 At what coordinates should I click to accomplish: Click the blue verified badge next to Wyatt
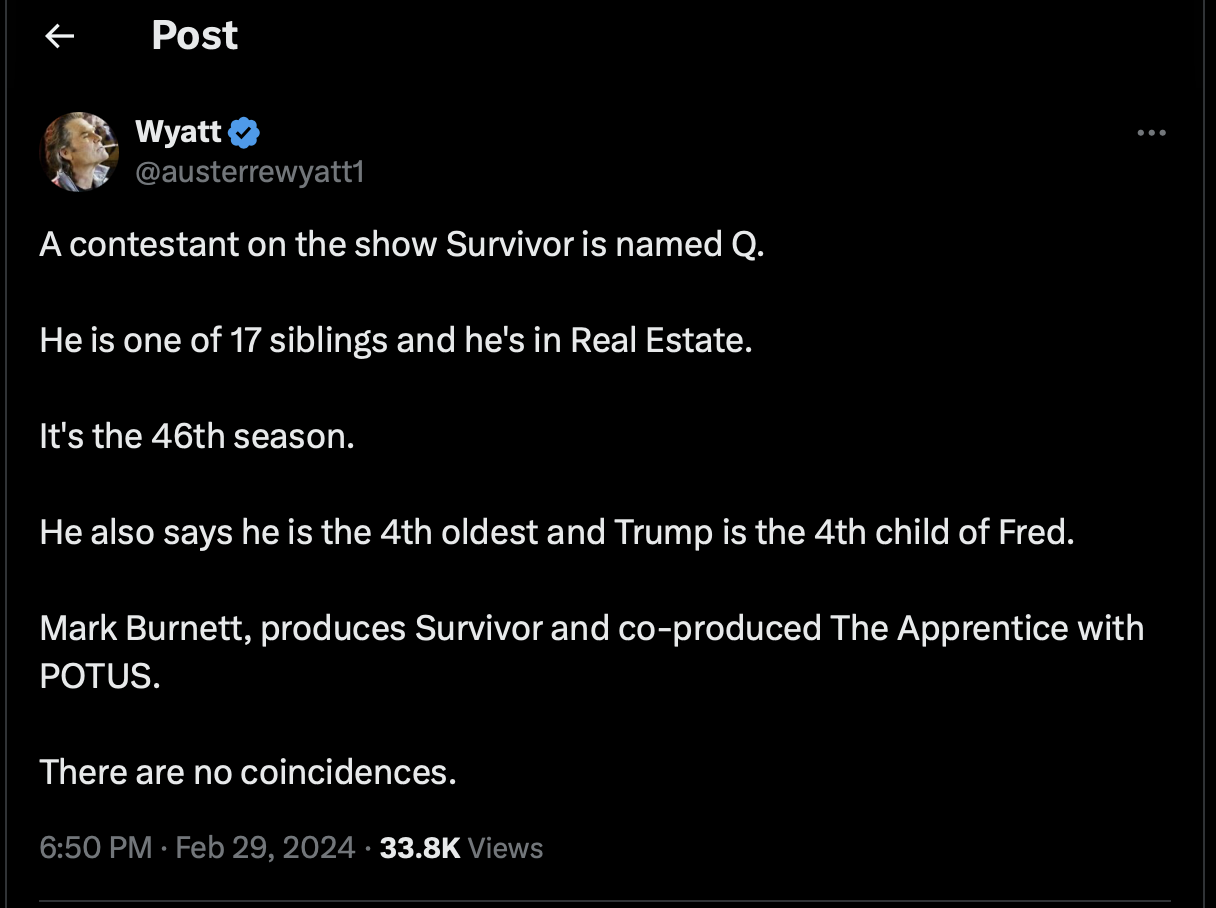[x=245, y=132]
